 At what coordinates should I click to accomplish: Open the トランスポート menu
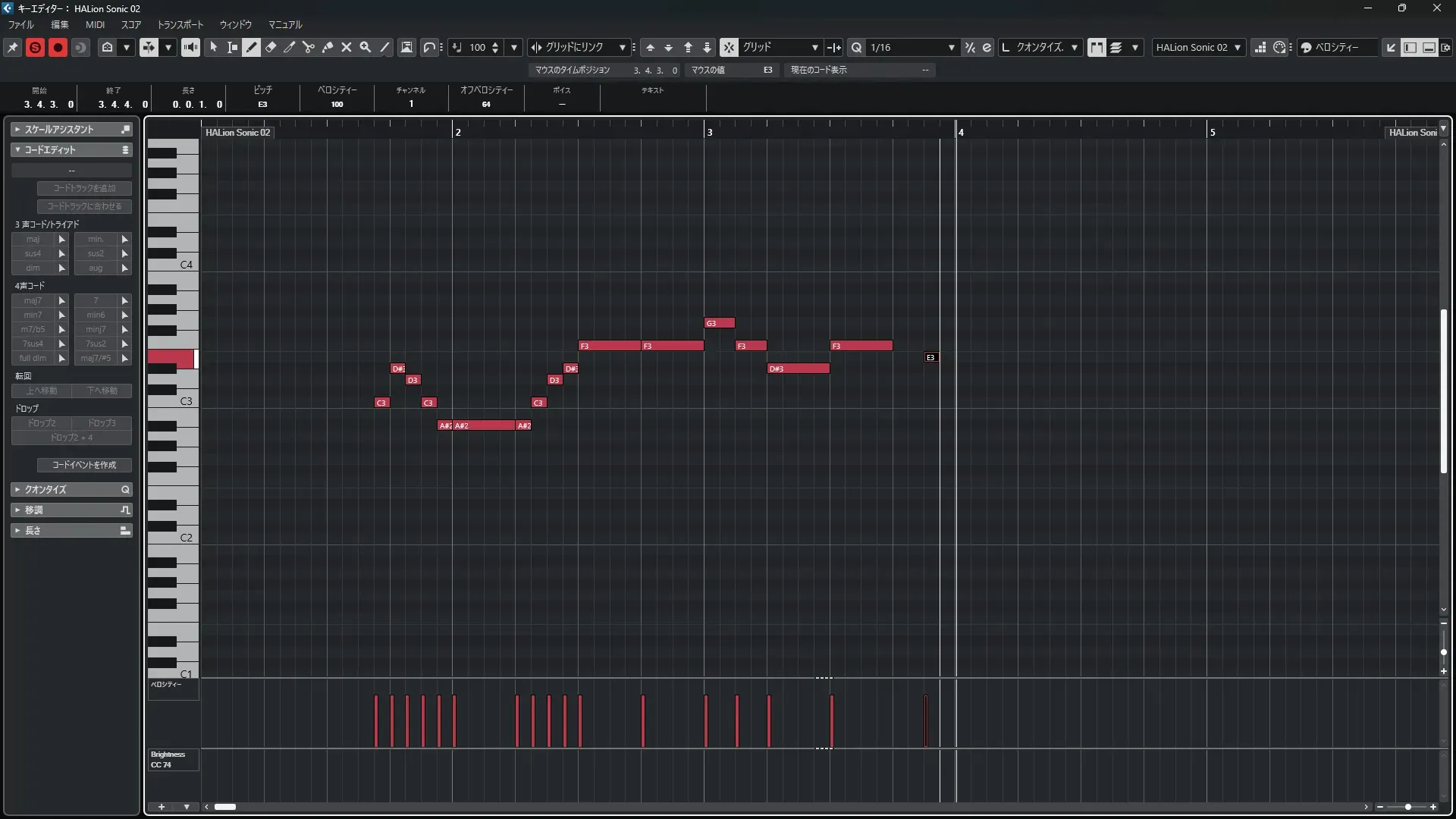click(x=180, y=24)
